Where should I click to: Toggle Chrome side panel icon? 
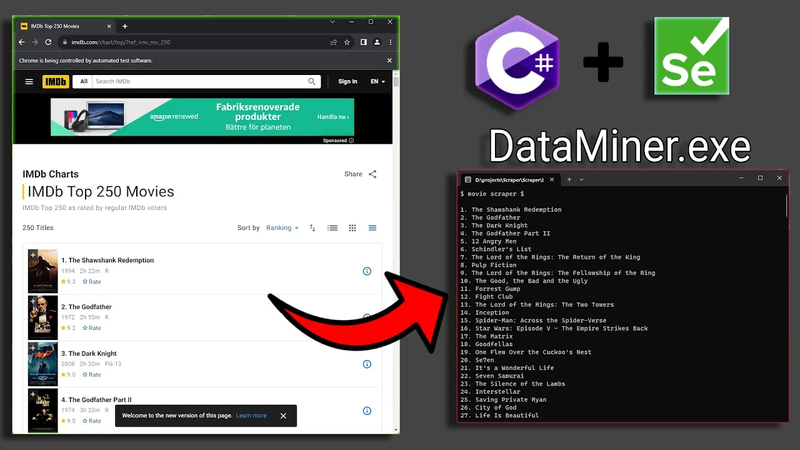[363, 42]
